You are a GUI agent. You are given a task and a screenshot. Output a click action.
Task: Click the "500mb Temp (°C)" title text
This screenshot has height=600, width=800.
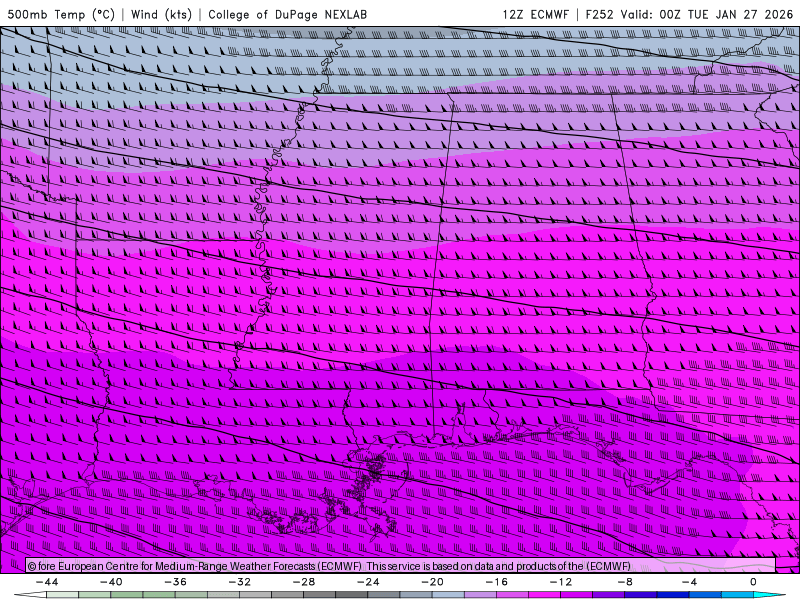point(61,14)
